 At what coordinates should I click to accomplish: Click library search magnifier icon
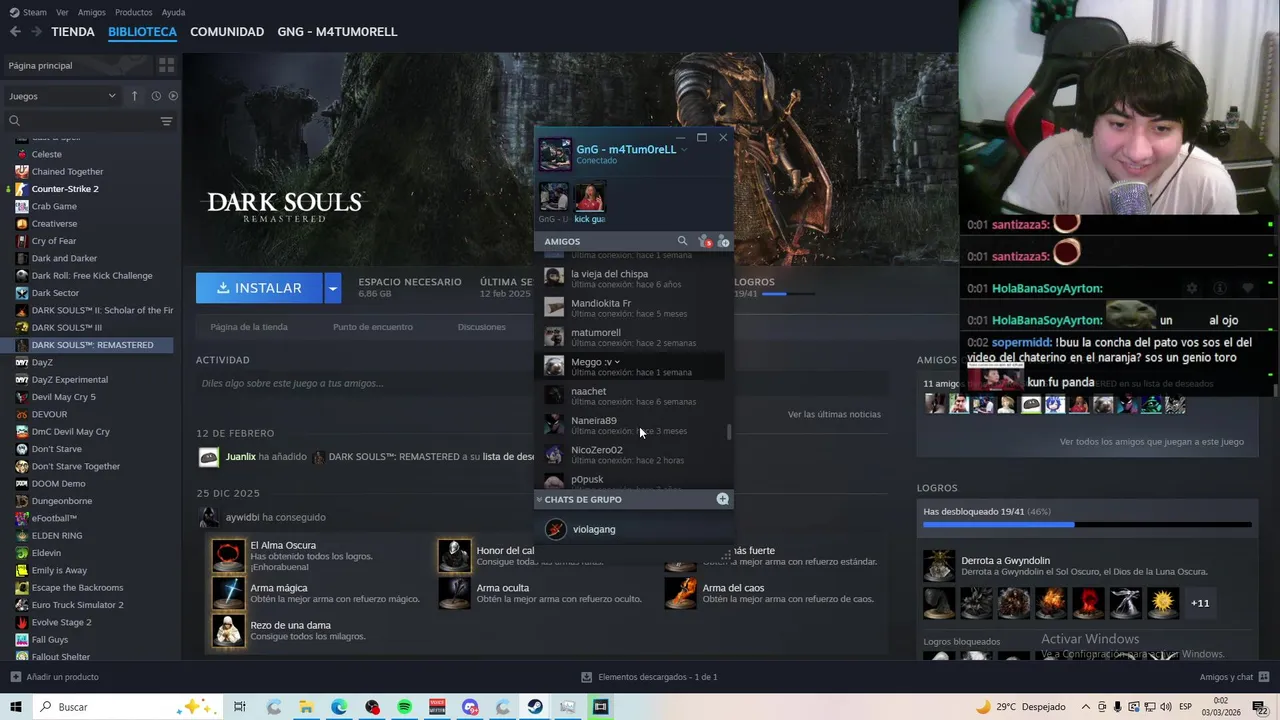click(14, 121)
